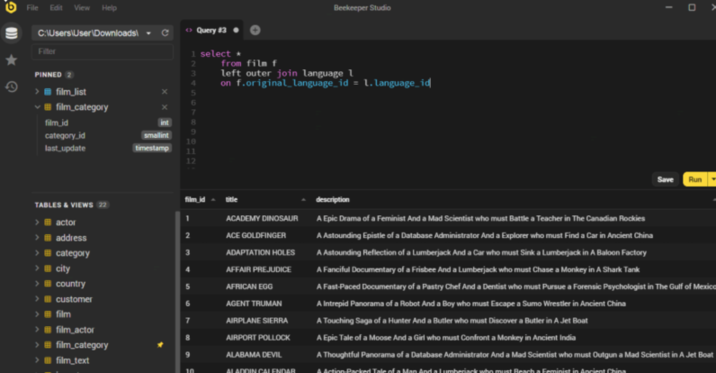The width and height of the screenshot is (716, 373).
Task: Click the Save button
Action: pyautogui.click(x=665, y=179)
